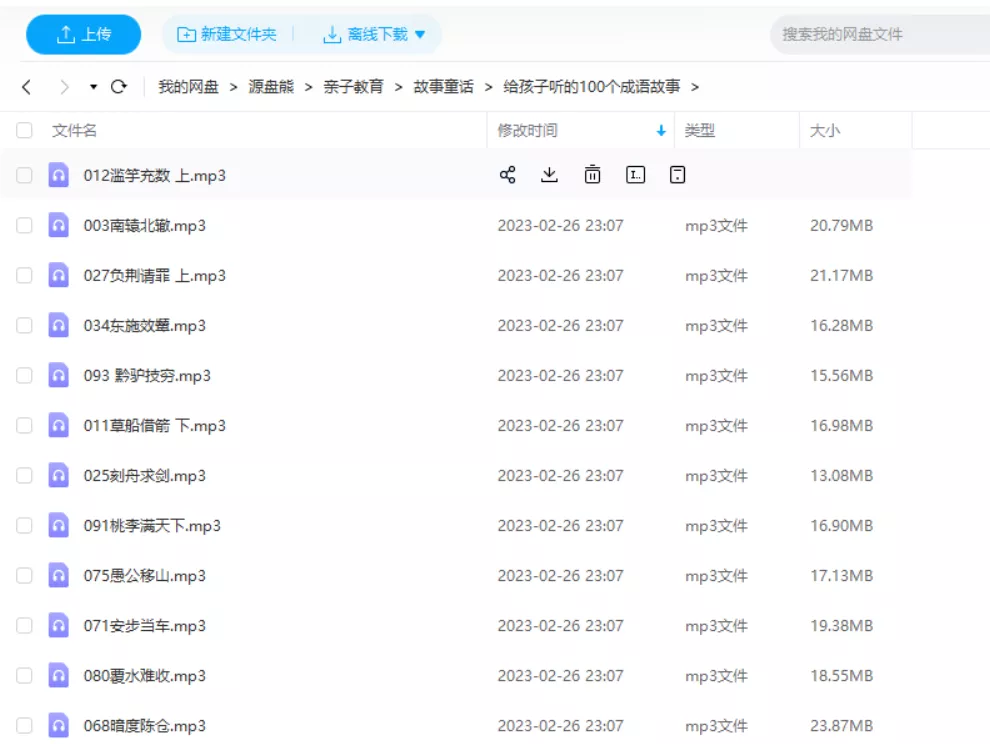The height and width of the screenshot is (744, 990).
Task: Navigate to 亲子教育 in the breadcrumb
Action: click(x=353, y=87)
